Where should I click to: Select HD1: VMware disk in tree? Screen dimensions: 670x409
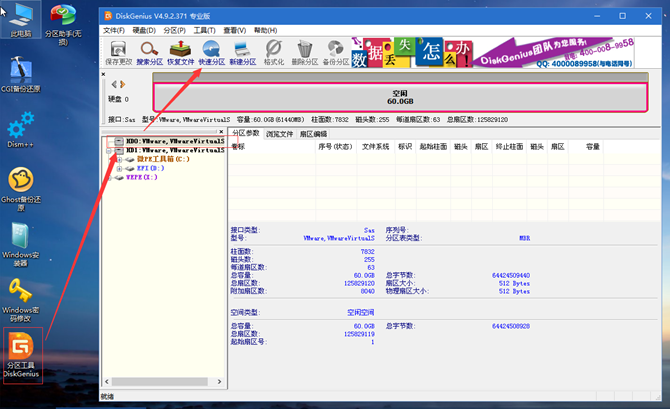coord(175,150)
